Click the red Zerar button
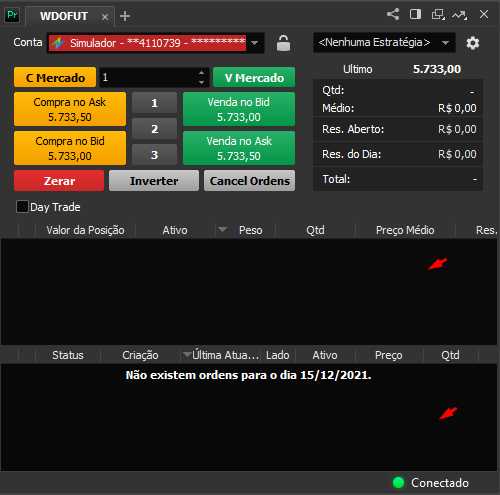 tap(59, 181)
